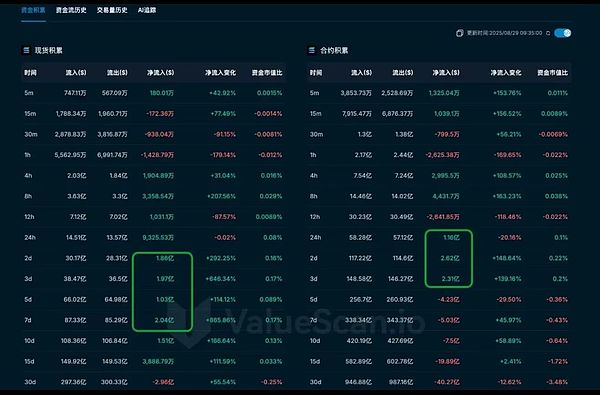Click the -1,428.79万 net inflow value
This screenshot has width=600, height=395.
coord(157,155)
